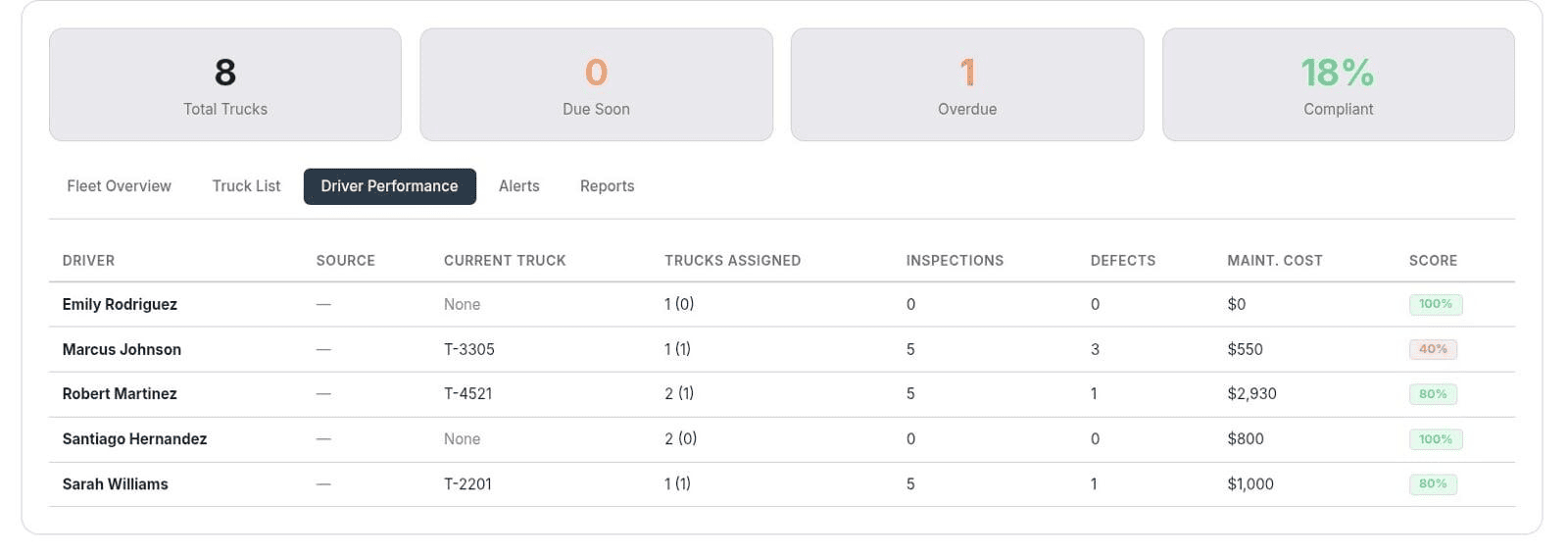Viewport: 1568px width, 555px height.
Task: Open the Reports tab
Action: [607, 186]
